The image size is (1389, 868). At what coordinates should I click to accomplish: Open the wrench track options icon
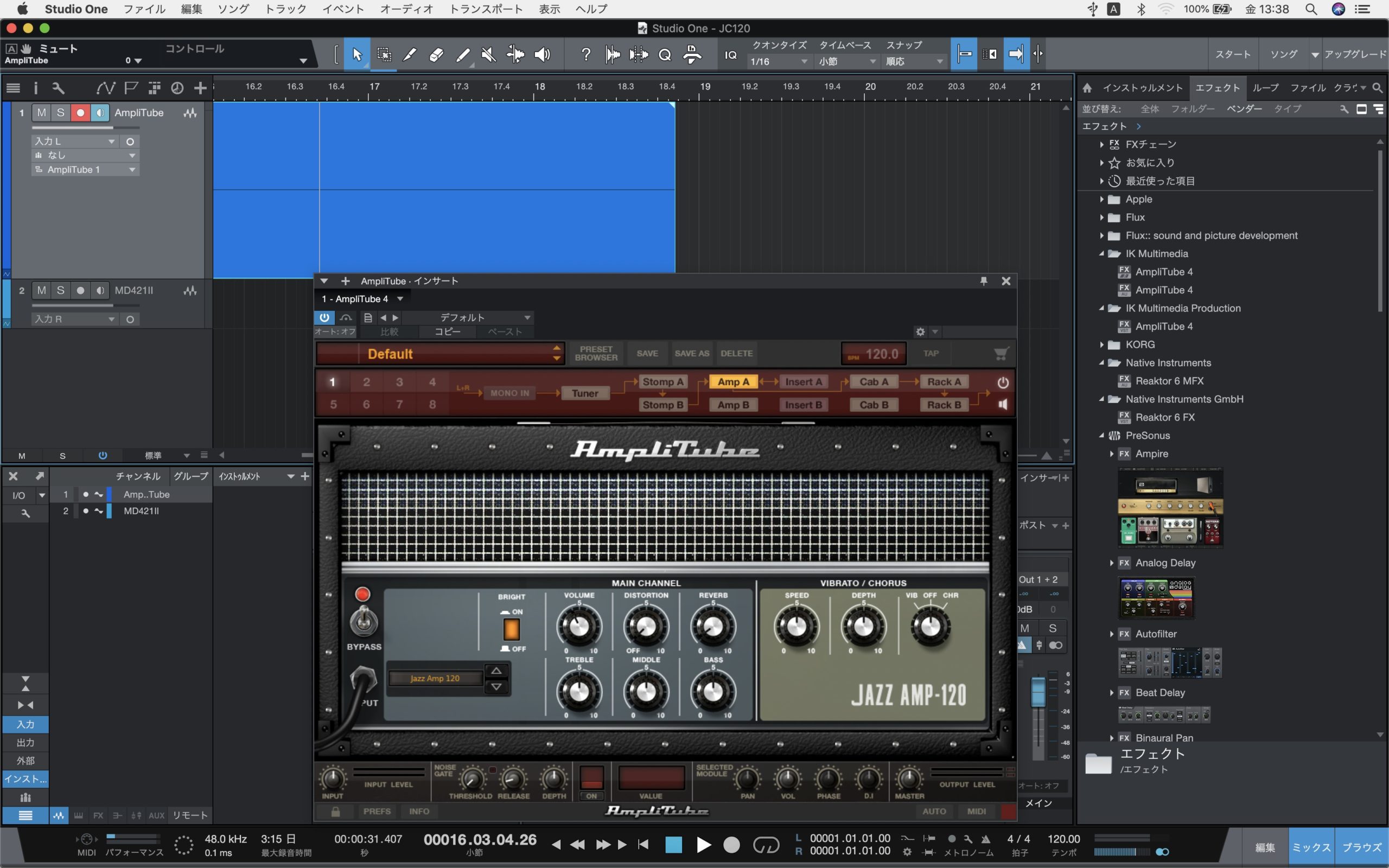click(58, 88)
